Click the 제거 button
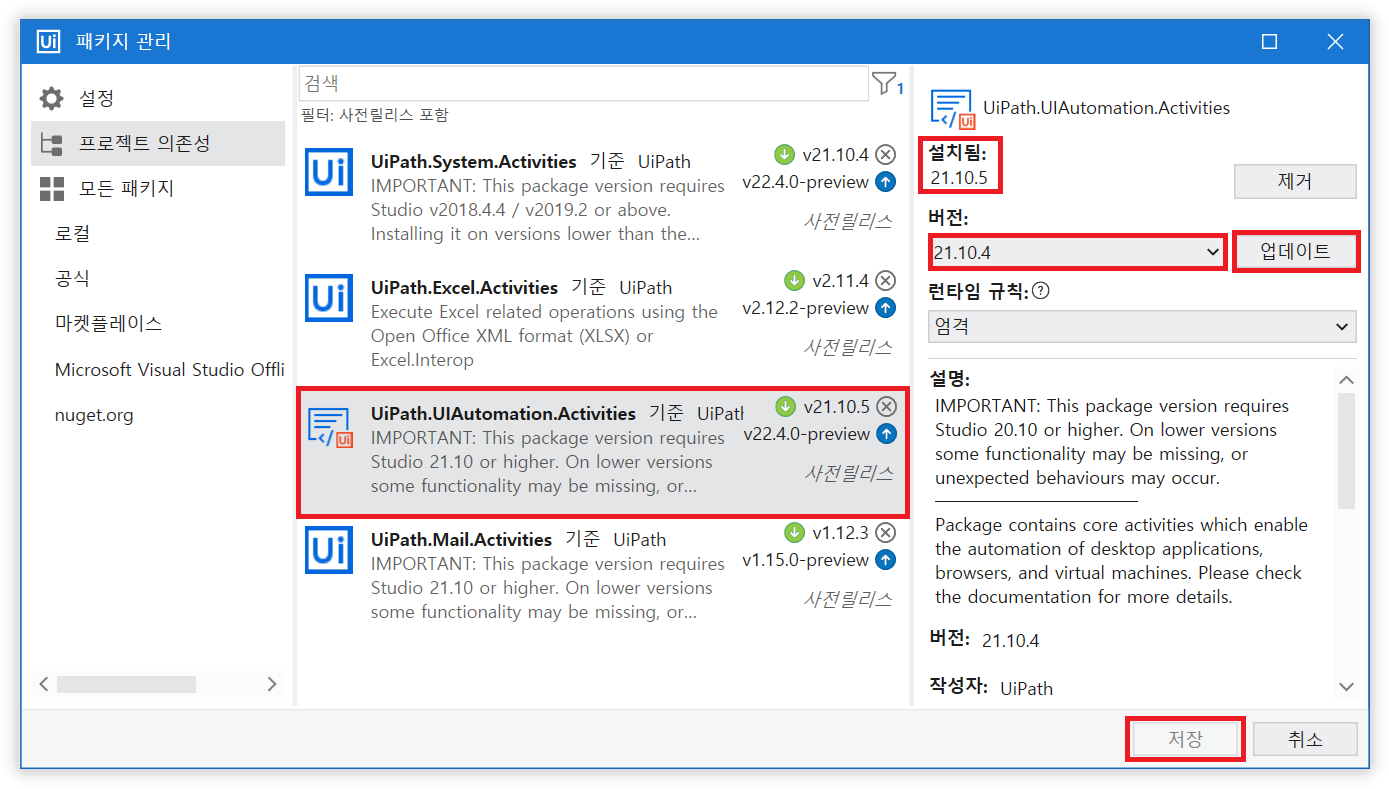1389x789 pixels. [x=1295, y=182]
